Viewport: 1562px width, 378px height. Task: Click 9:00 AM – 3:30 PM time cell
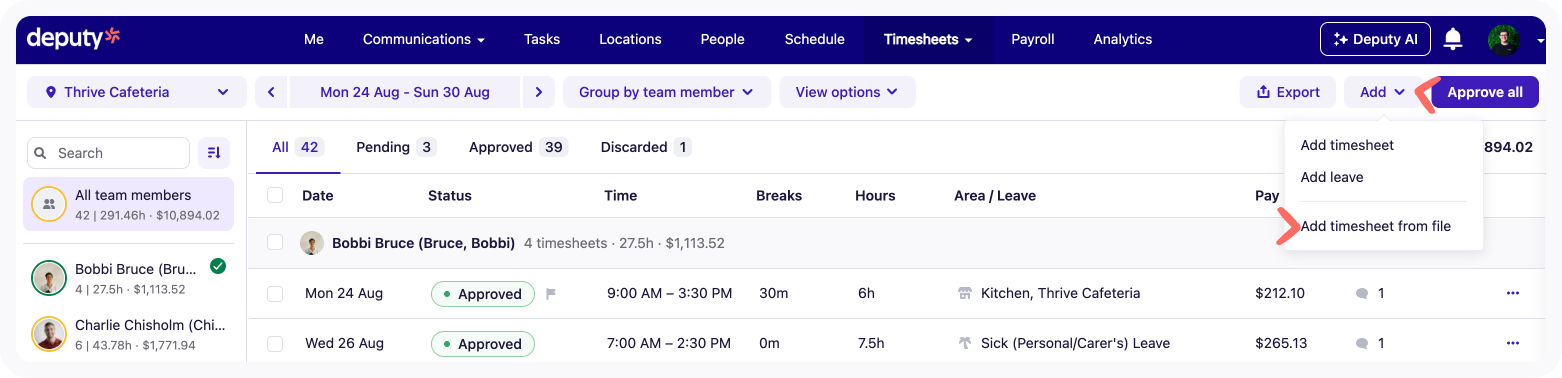click(x=670, y=294)
